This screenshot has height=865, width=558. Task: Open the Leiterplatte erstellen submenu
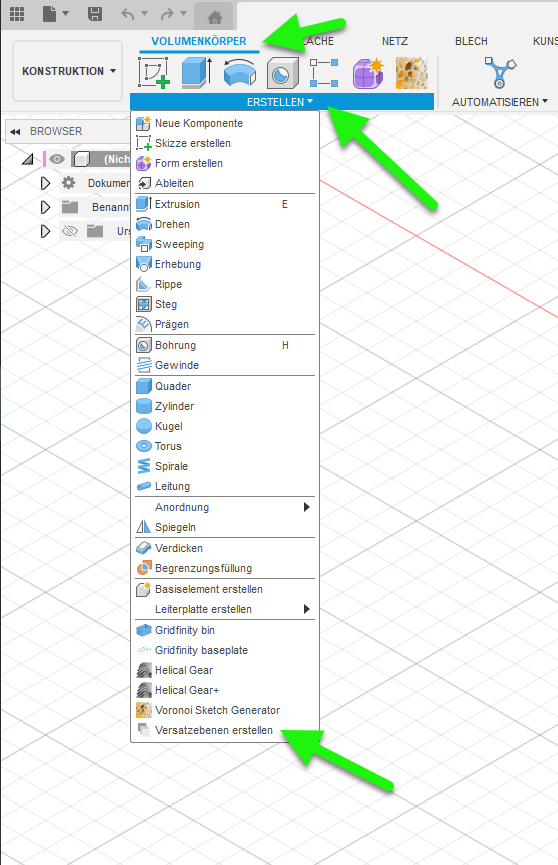tap(225, 609)
